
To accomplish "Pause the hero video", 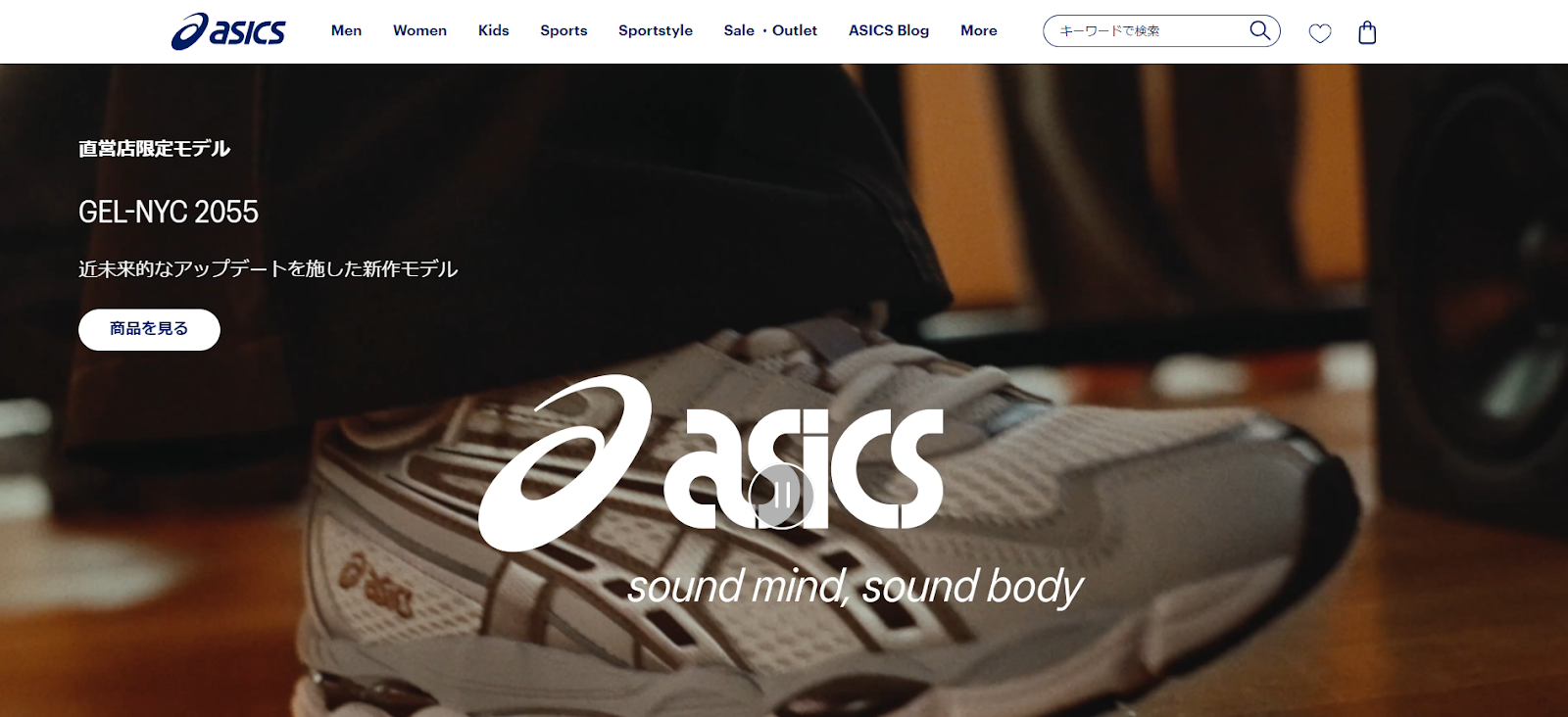I will pyautogui.click(x=781, y=496).
